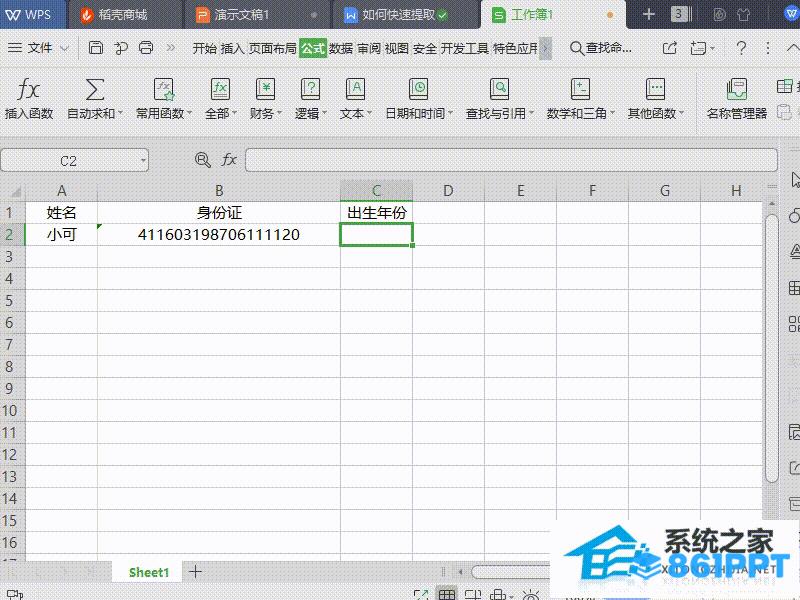This screenshot has width=800, height=600.
Task: Click the horizontal scrollbar track
Action: (x=510, y=572)
